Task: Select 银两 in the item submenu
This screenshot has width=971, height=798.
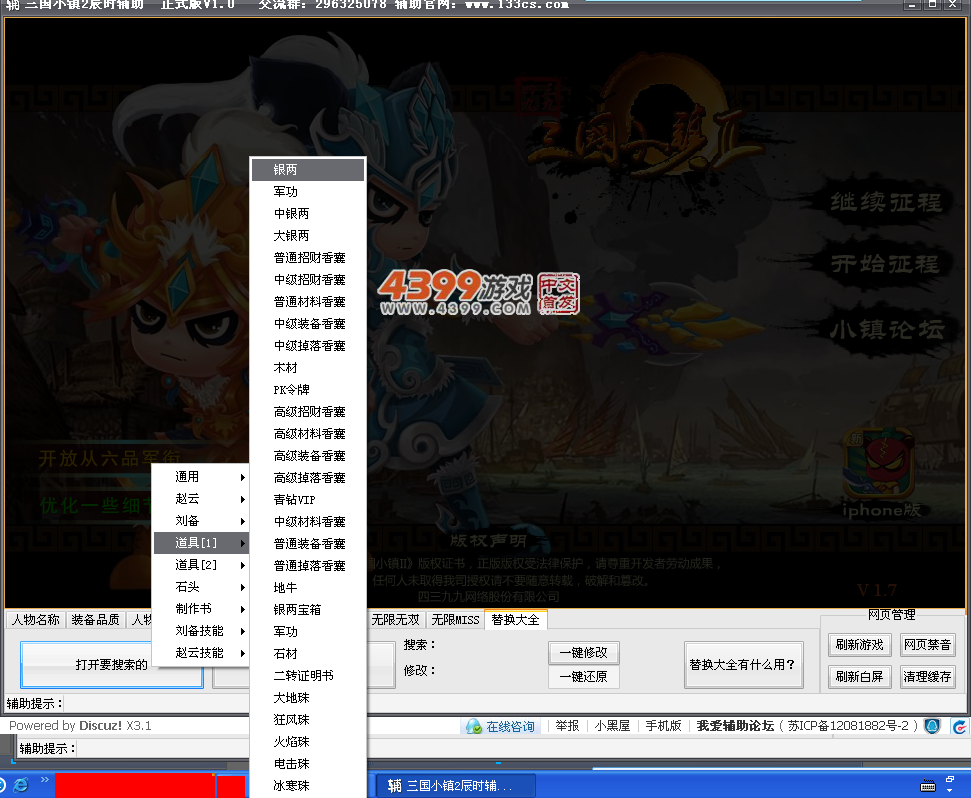Action: [308, 170]
